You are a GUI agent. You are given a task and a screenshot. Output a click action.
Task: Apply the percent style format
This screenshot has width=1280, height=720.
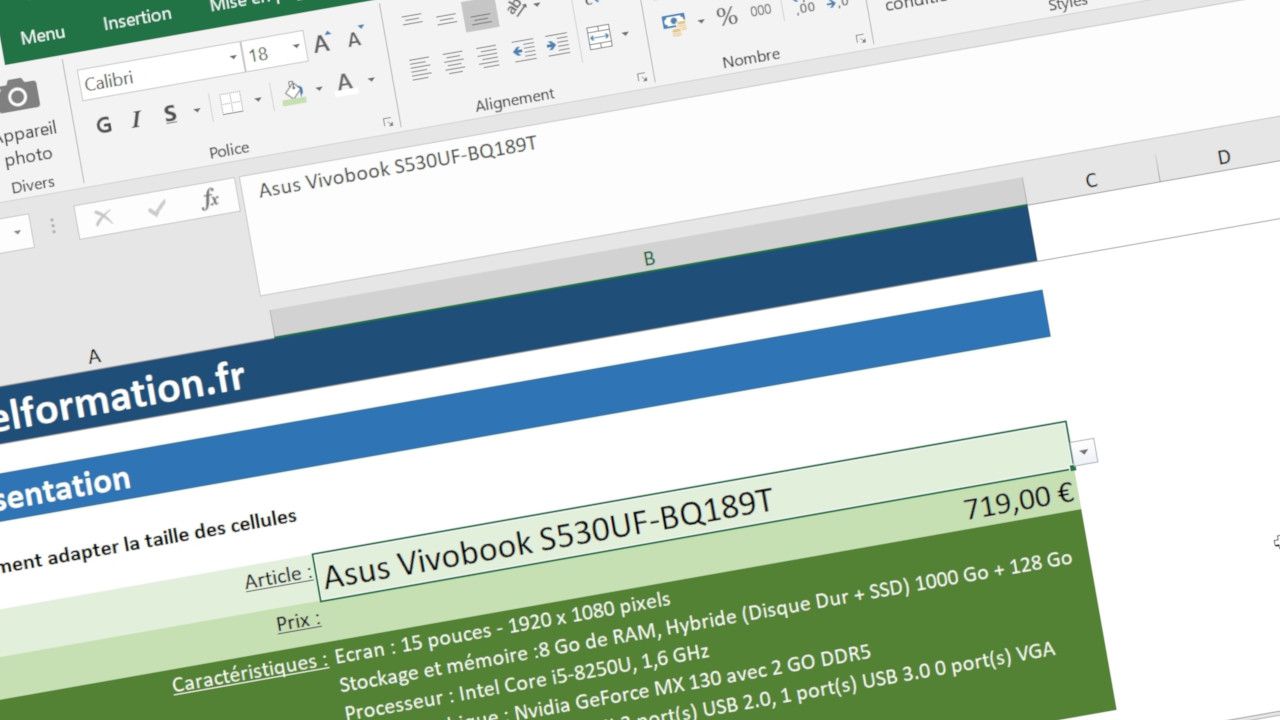[x=727, y=15]
